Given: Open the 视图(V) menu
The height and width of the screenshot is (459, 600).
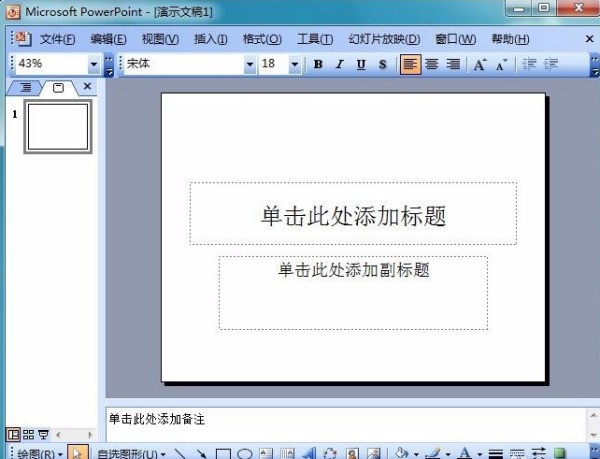Looking at the screenshot, I should pos(160,39).
